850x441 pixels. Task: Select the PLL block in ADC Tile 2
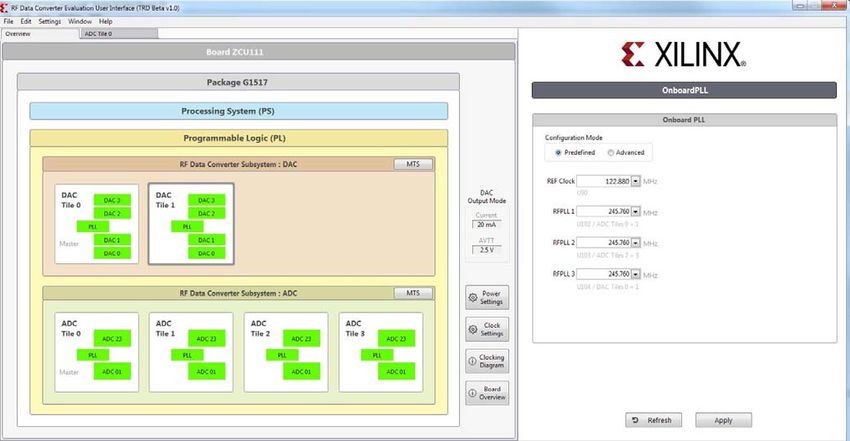tap(282, 355)
